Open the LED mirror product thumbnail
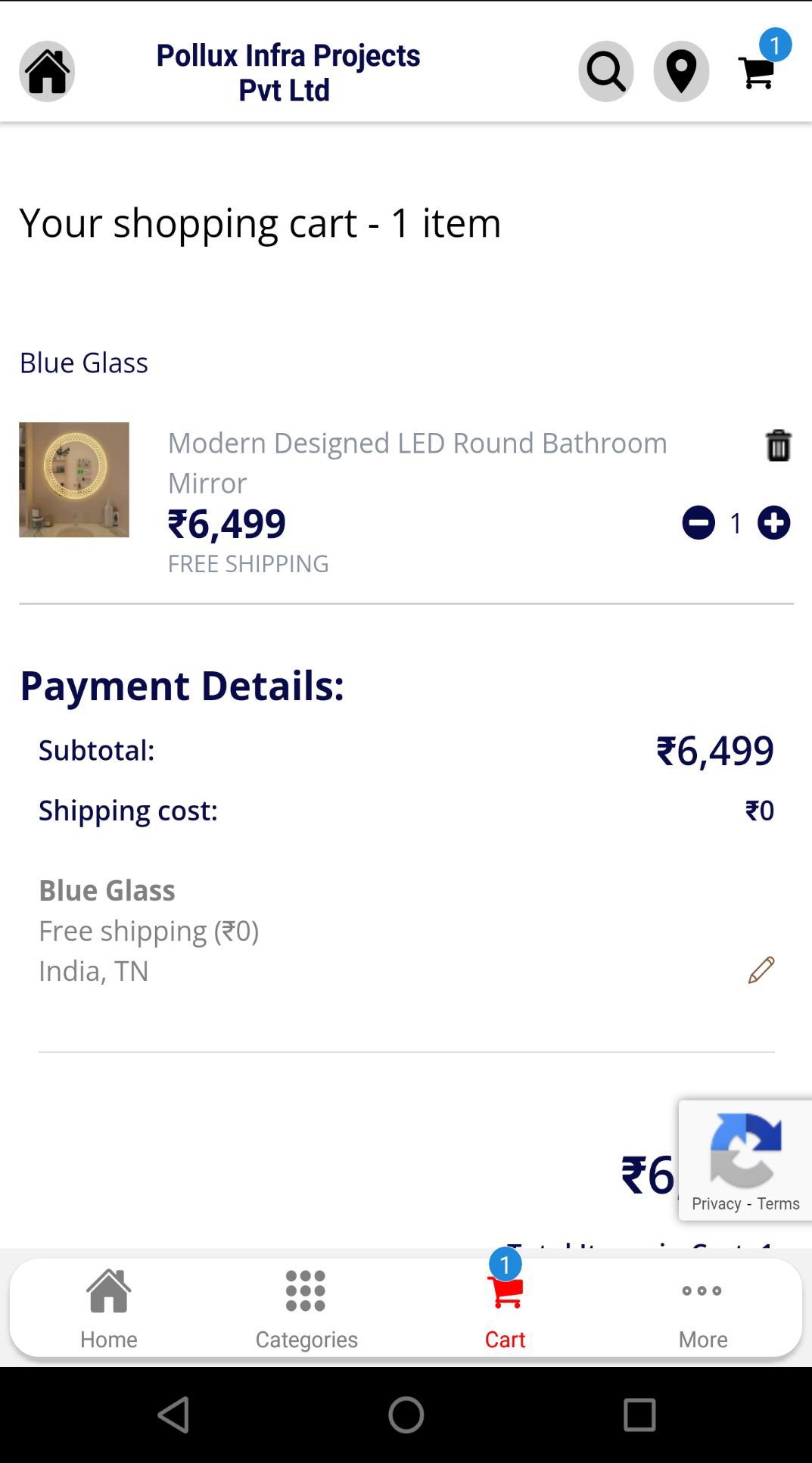This screenshot has width=812, height=1463. pos(74,480)
